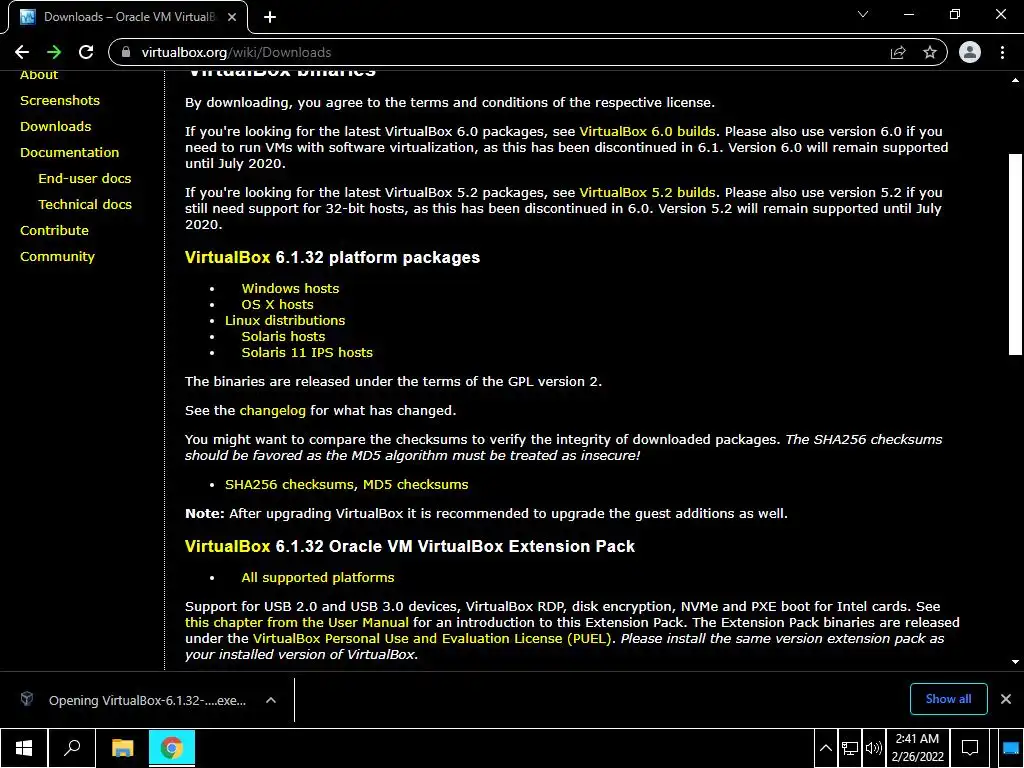Open the About sidebar link
Screen dimensions: 1024x768
[39, 74]
